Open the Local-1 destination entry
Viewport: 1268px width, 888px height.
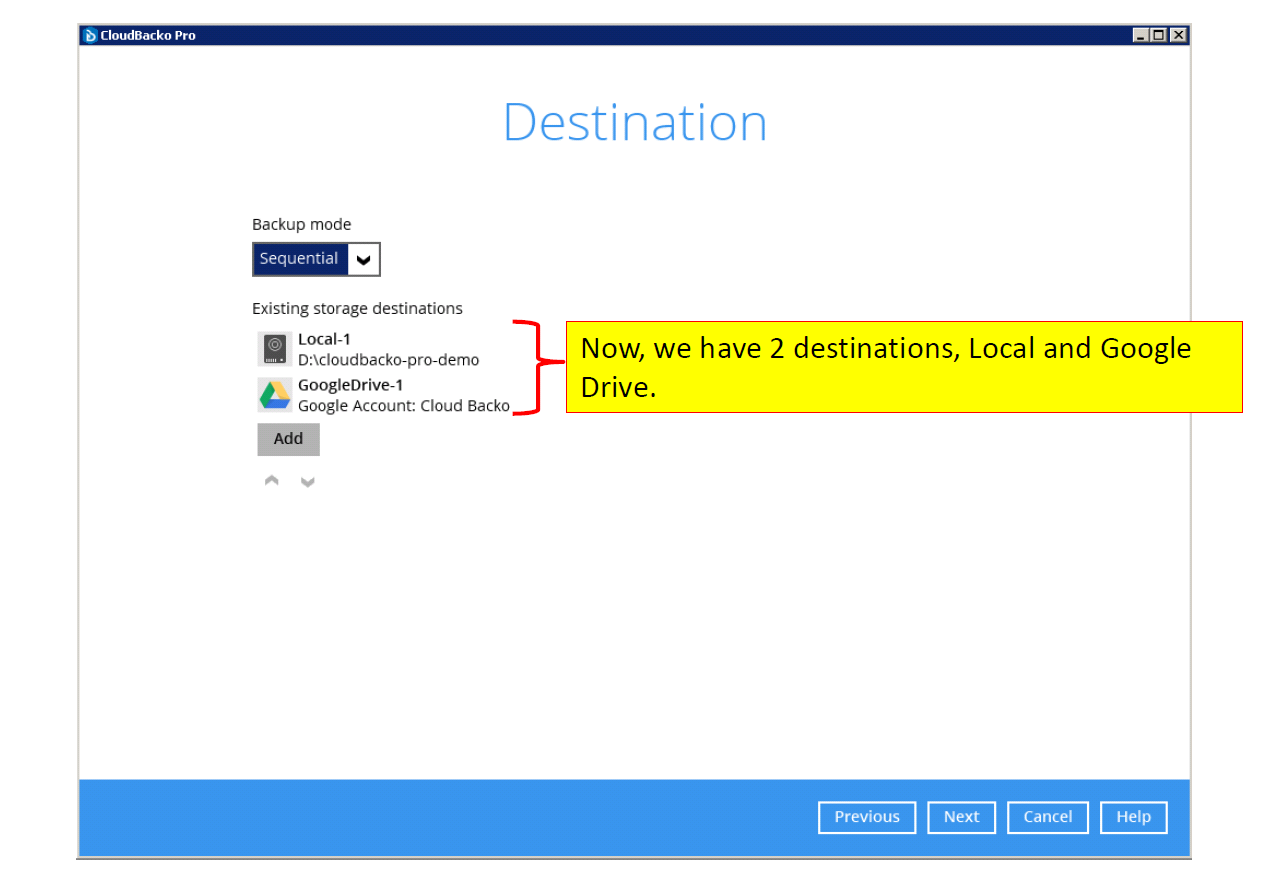[324, 339]
